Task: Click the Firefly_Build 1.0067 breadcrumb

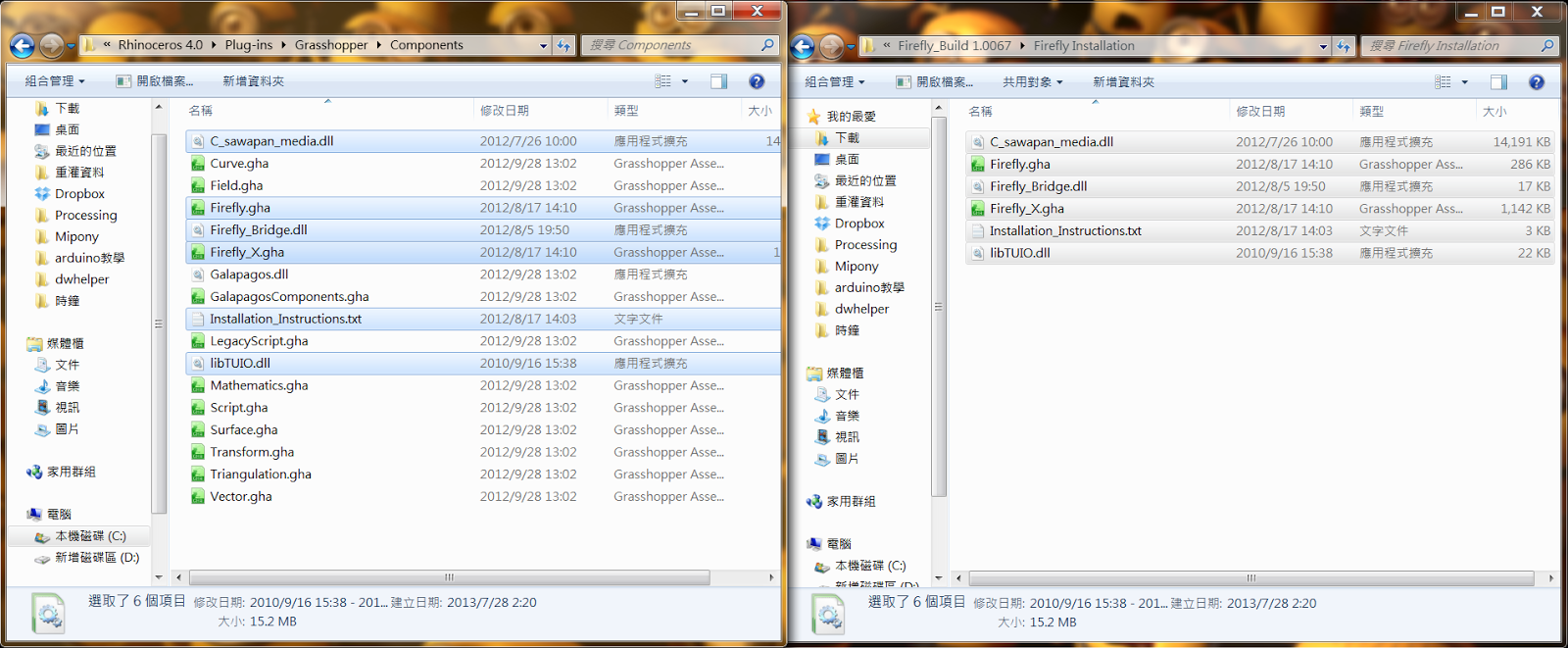Action: tap(954, 46)
